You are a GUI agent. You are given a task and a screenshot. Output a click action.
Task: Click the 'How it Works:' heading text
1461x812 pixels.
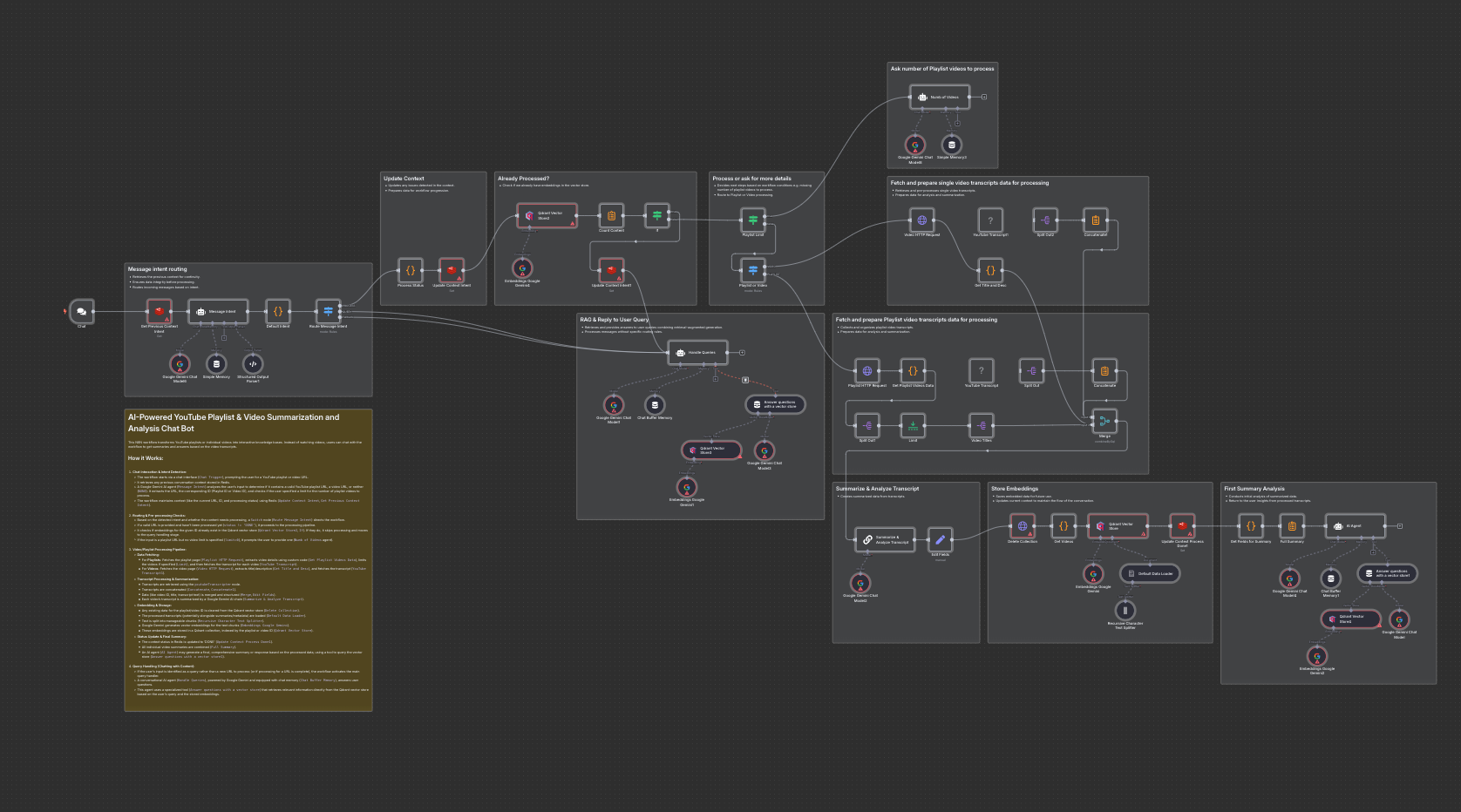point(146,458)
